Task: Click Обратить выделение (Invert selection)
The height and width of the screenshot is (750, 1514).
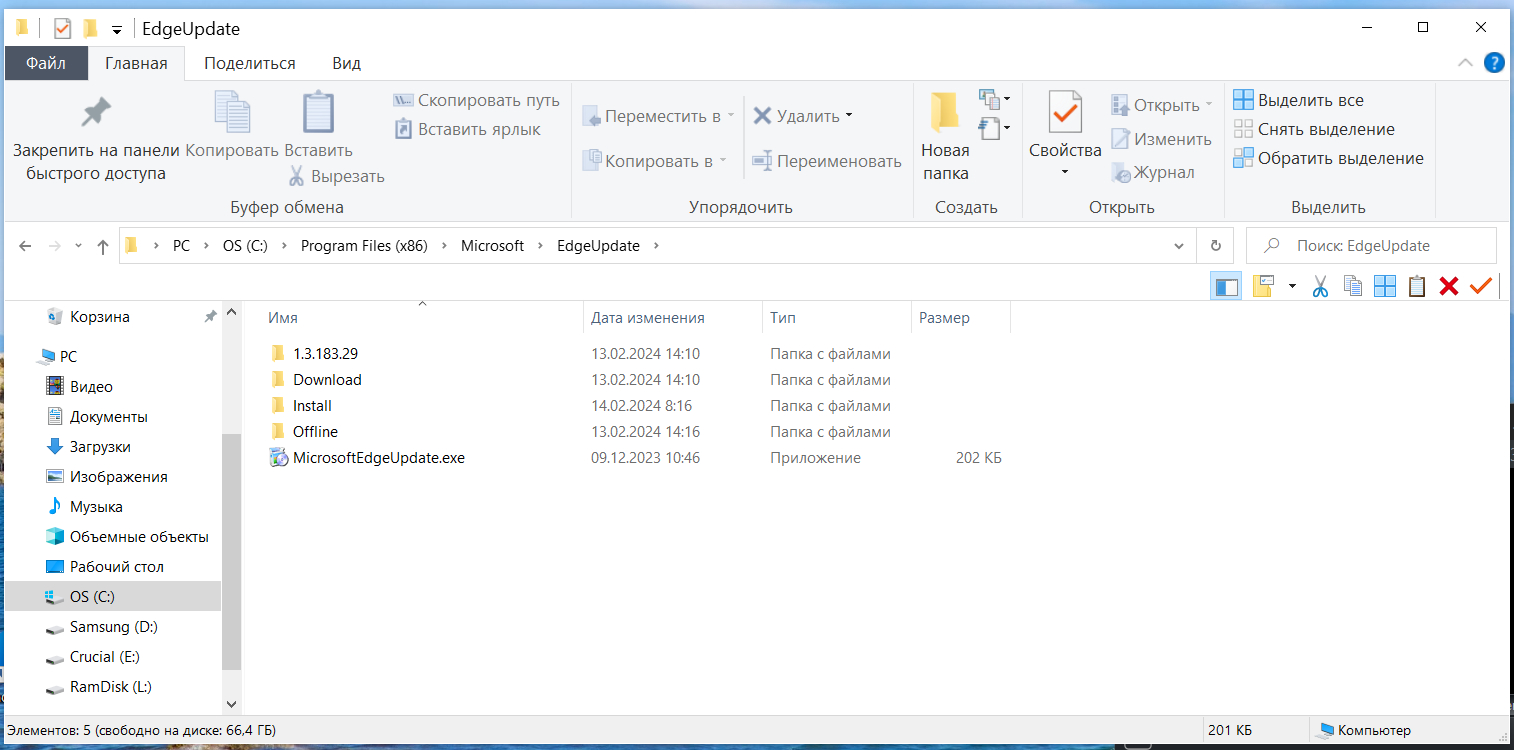Action: pyautogui.click(x=1328, y=158)
